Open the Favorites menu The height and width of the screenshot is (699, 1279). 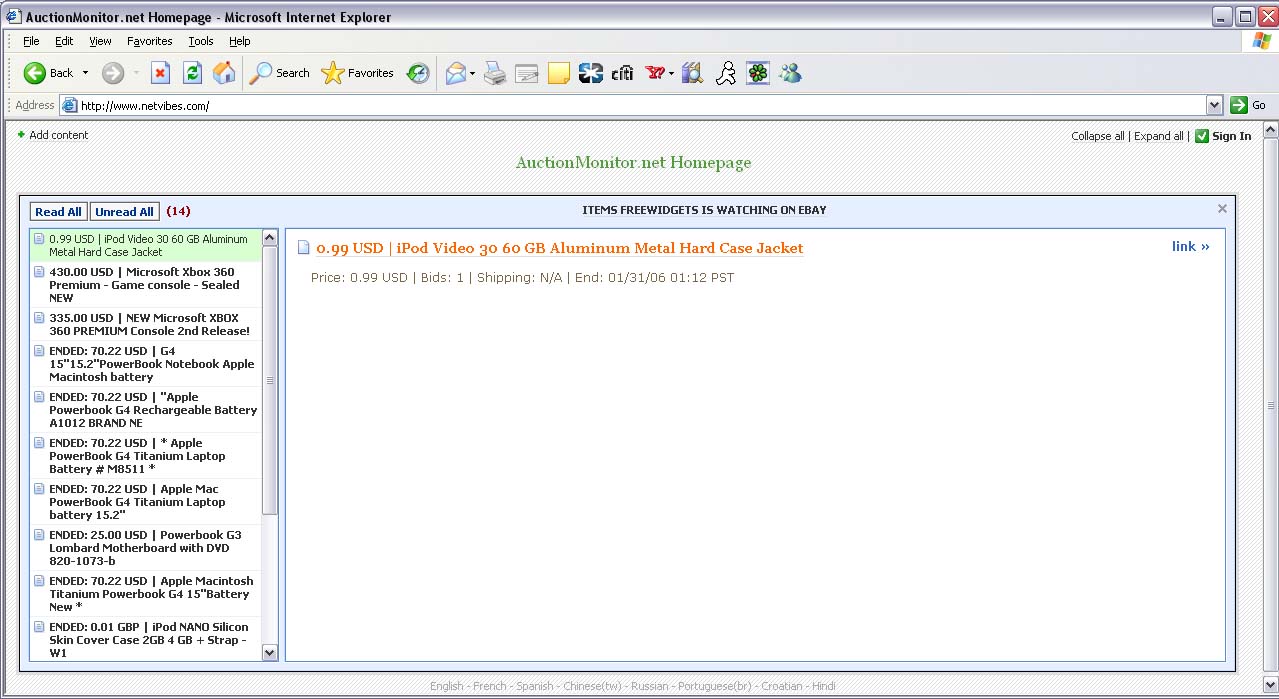click(149, 41)
